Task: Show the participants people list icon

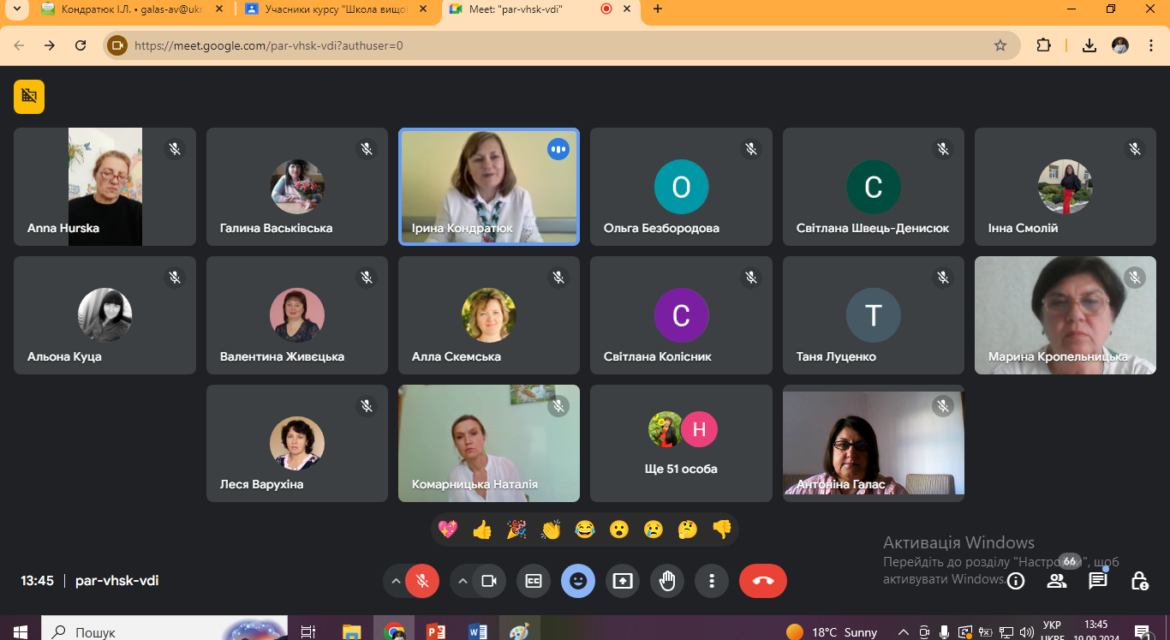Action: 1057,581
